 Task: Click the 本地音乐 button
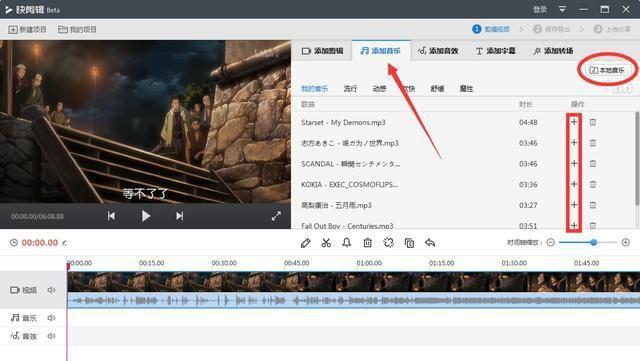[x=607, y=70]
